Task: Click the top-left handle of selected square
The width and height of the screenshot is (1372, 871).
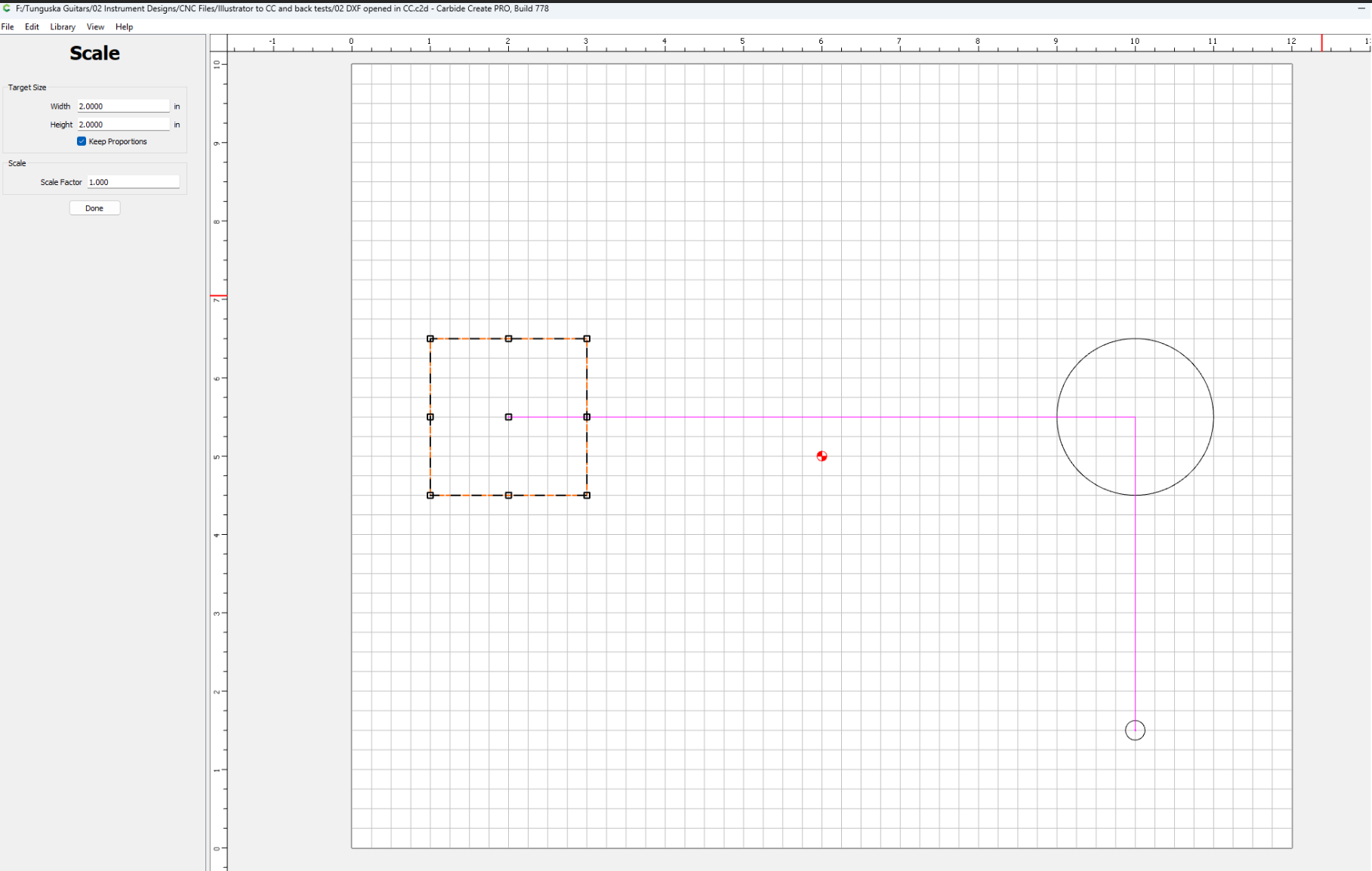Action: (x=430, y=338)
